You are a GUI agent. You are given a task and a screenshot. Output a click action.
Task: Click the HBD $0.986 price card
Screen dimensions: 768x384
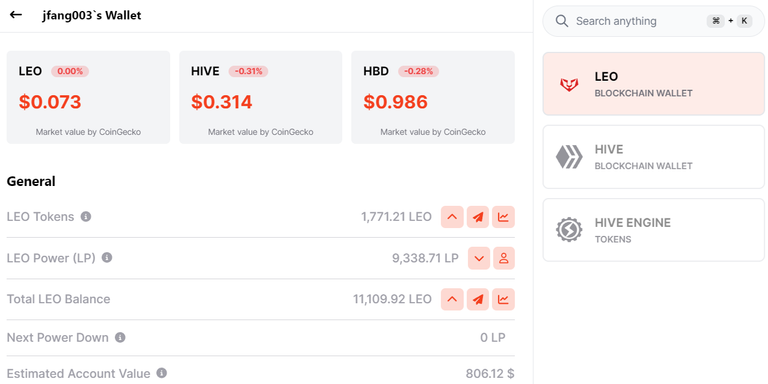coord(433,97)
